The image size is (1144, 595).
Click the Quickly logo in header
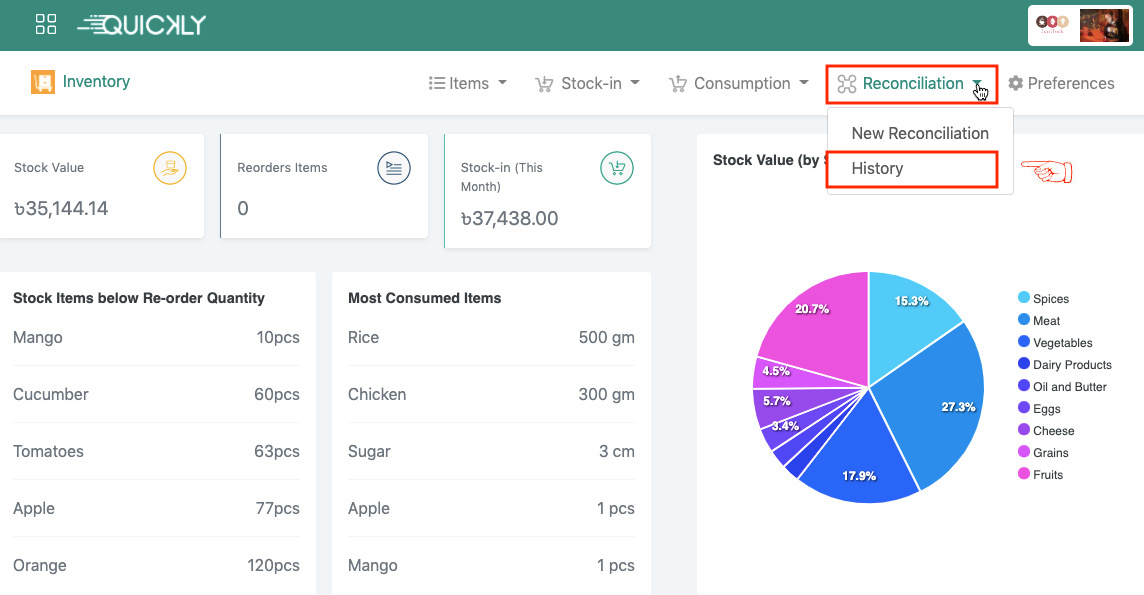click(142, 25)
